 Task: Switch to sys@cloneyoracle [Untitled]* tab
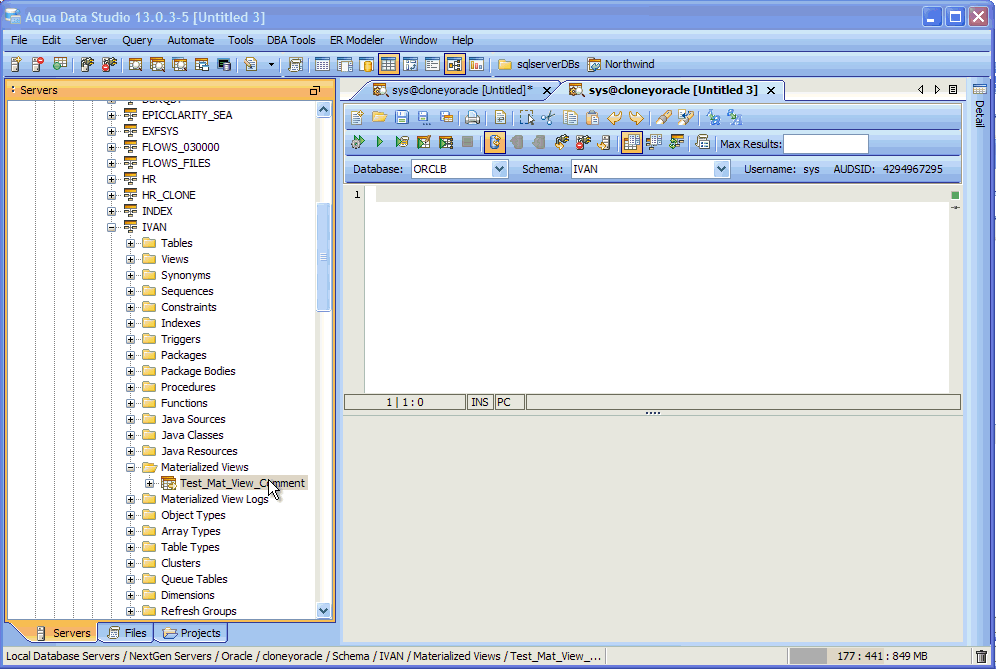[462, 90]
